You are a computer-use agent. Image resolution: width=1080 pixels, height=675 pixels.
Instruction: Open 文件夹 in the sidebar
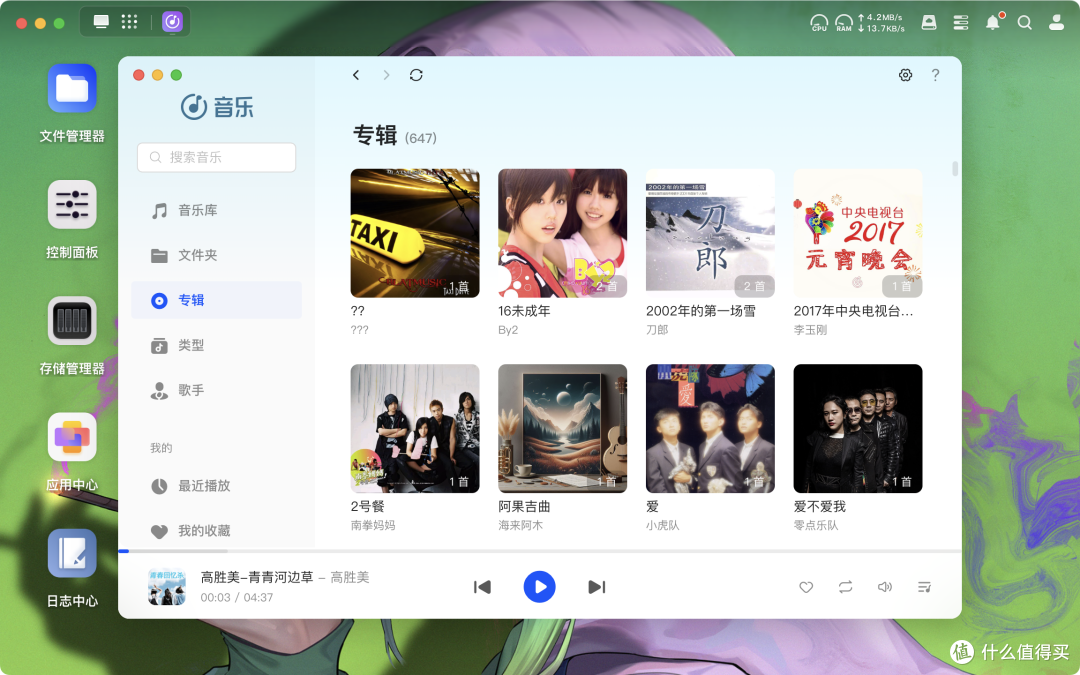click(x=216, y=255)
